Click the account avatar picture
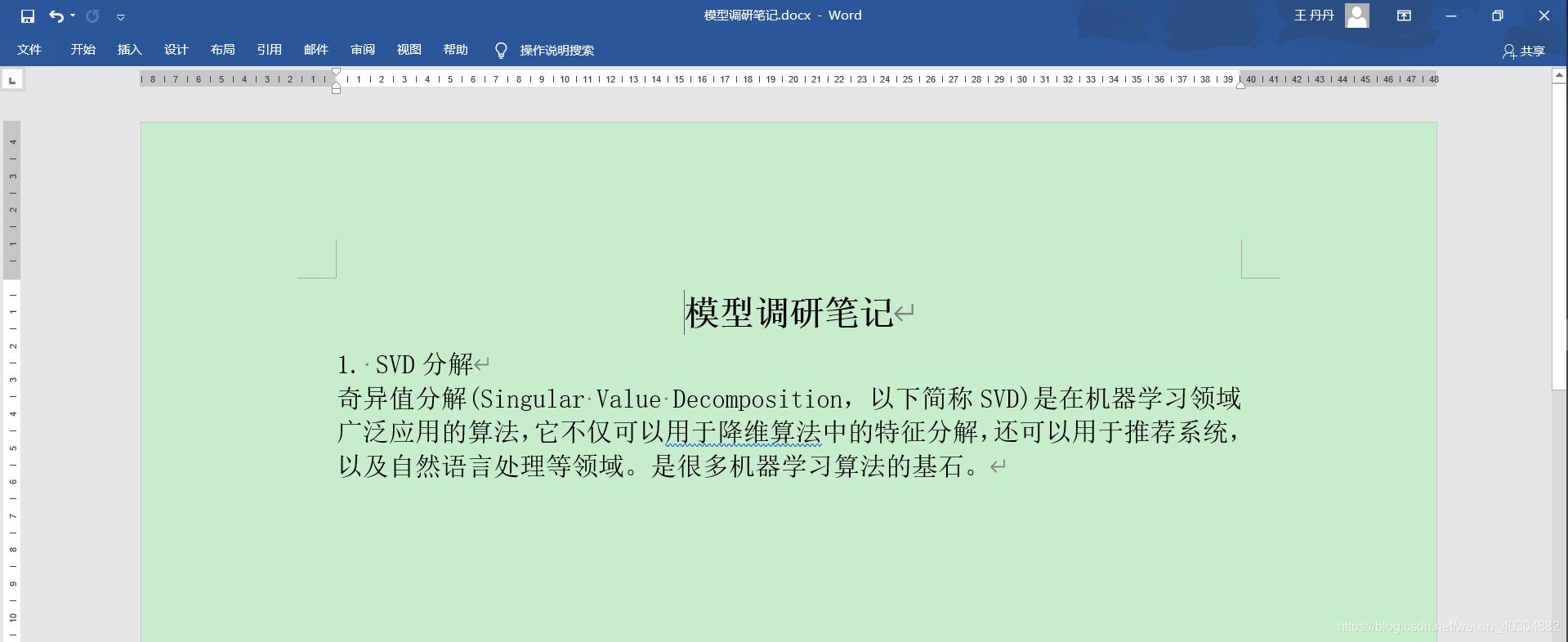 [x=1357, y=16]
